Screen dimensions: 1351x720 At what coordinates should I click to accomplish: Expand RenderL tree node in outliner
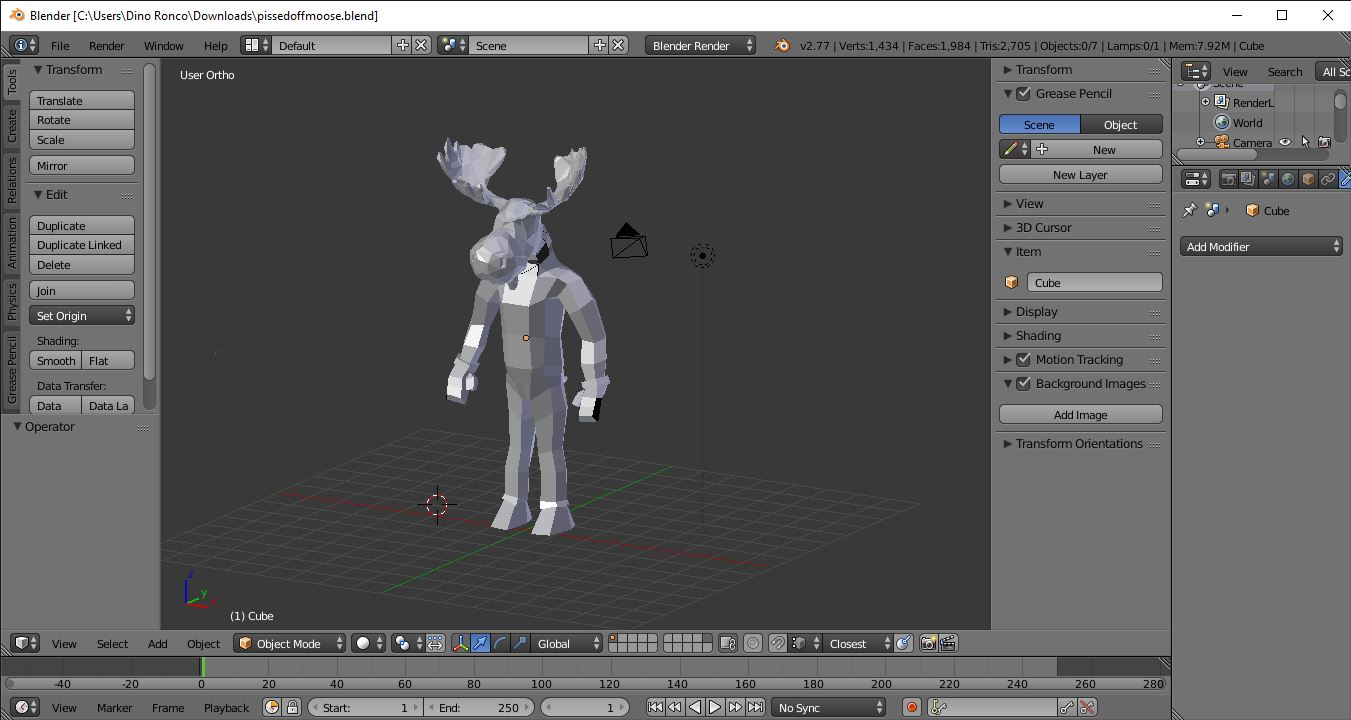1205,102
